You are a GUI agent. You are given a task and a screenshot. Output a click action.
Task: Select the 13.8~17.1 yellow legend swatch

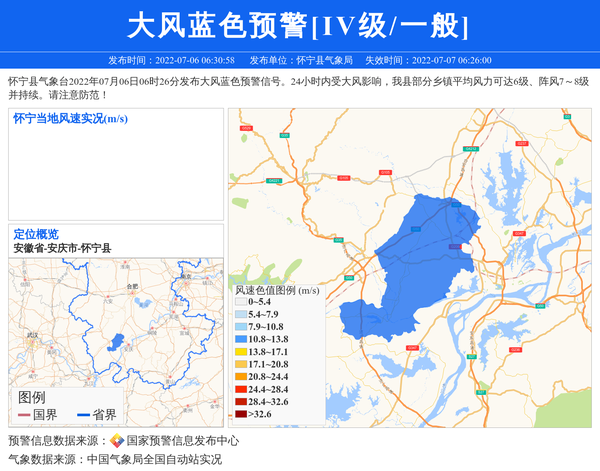pos(240,352)
